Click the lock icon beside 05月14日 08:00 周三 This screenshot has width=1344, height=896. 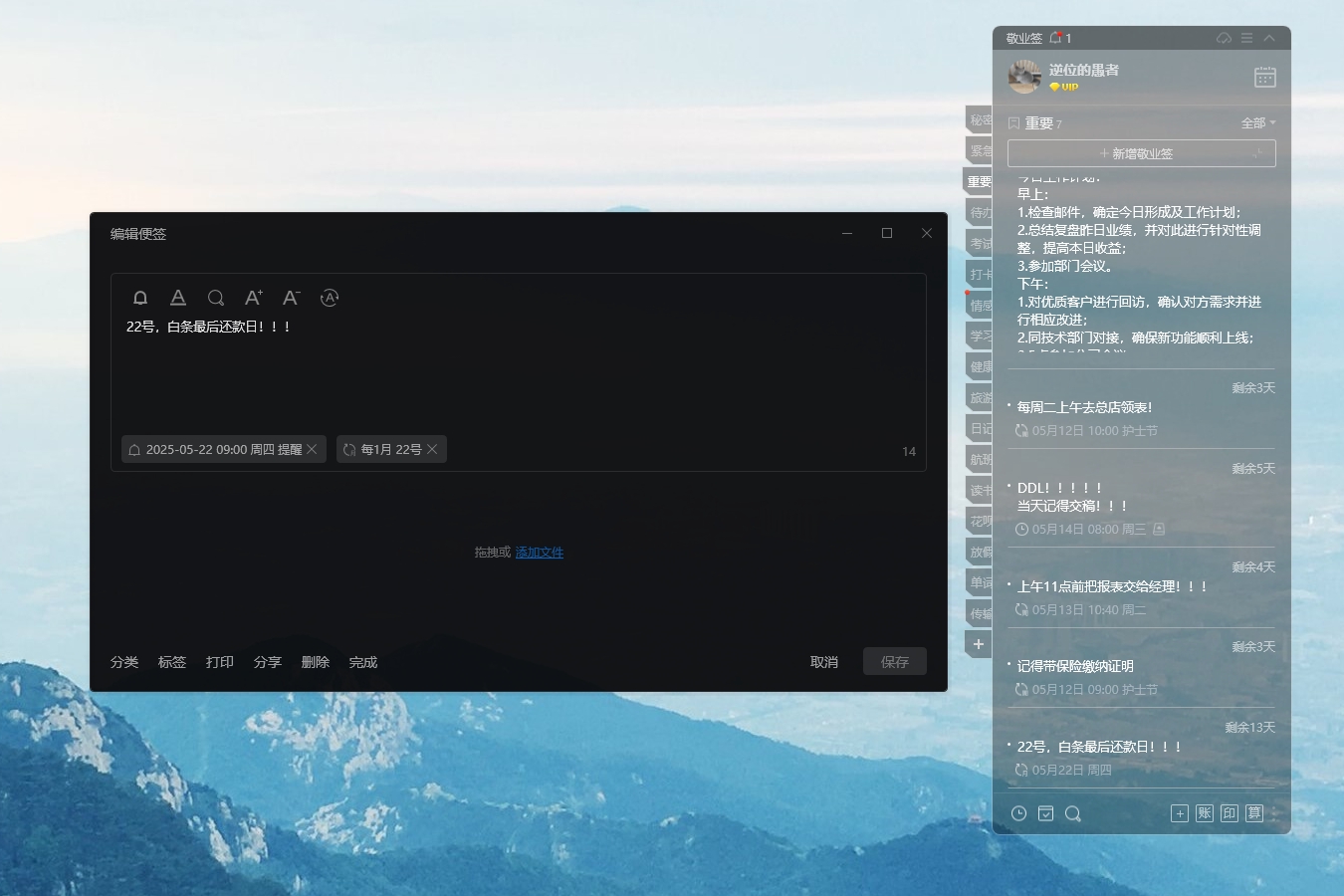coord(1159,530)
